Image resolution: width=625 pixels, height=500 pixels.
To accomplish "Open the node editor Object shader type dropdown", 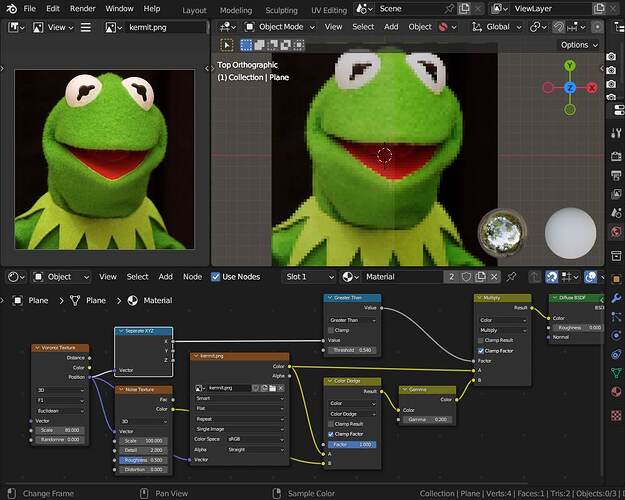I will tap(61, 277).
